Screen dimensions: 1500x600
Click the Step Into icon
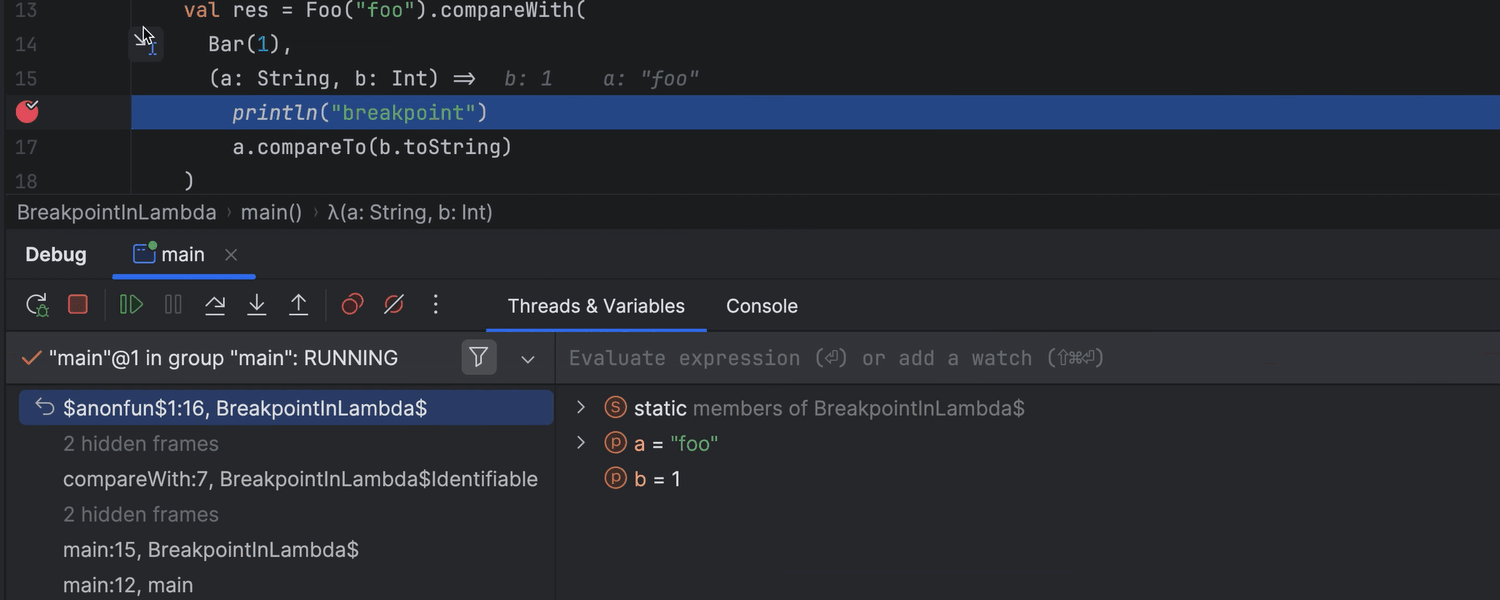pos(257,305)
